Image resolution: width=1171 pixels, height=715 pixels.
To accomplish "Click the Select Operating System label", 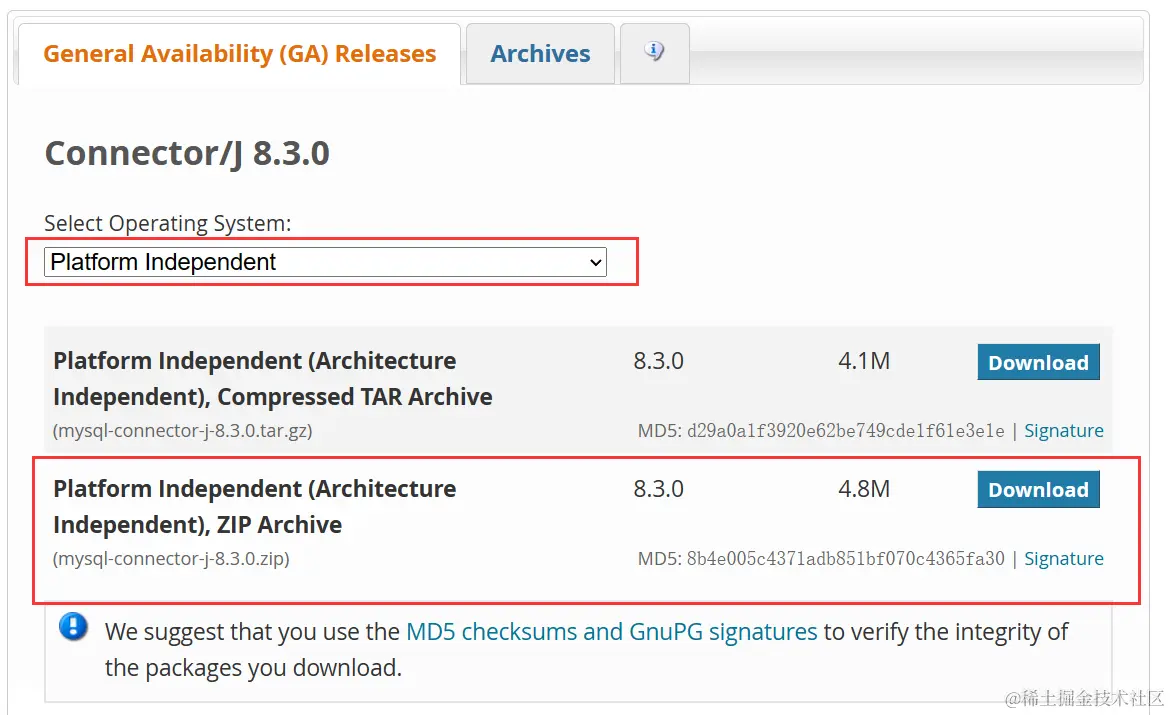I will (168, 223).
